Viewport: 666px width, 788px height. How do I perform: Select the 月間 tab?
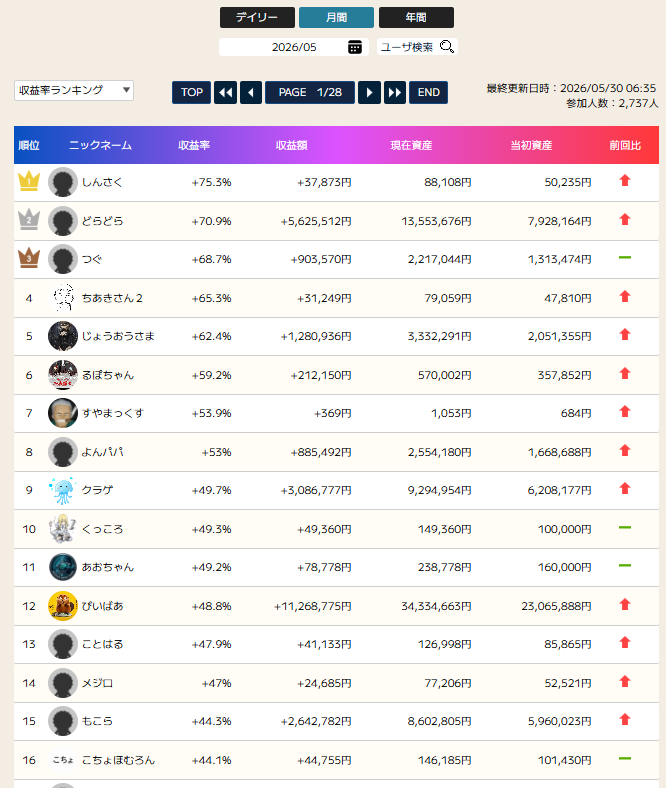pos(336,18)
